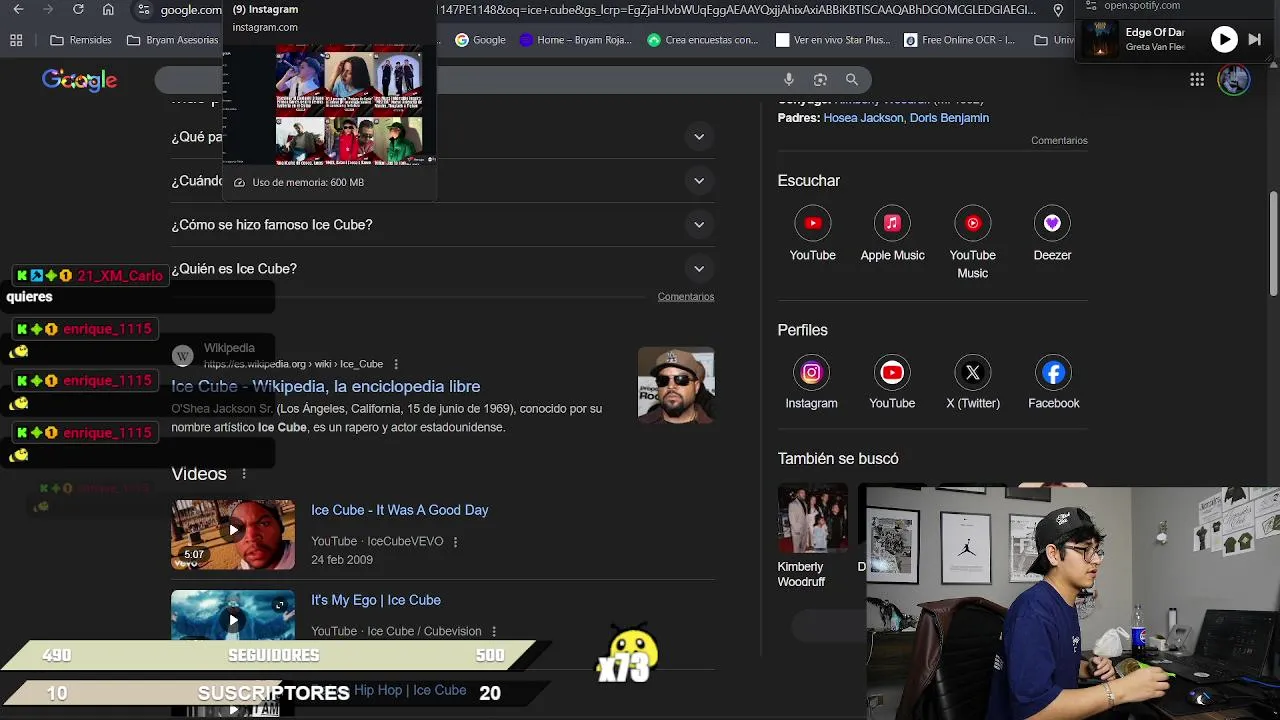The image size is (1280, 720).
Task: Open Crea encuestas con bookmark
Action: pos(703,40)
